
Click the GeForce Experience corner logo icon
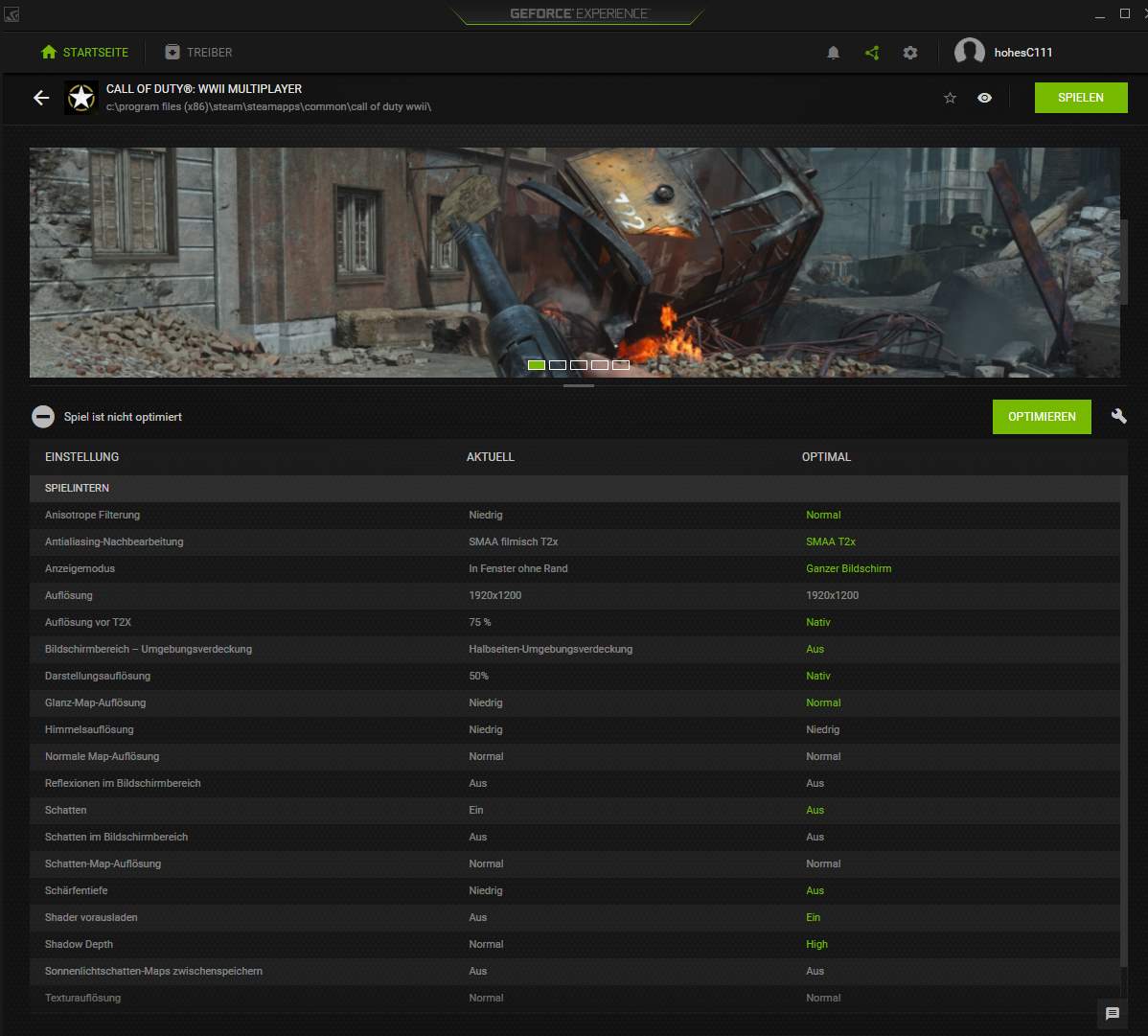point(11,13)
